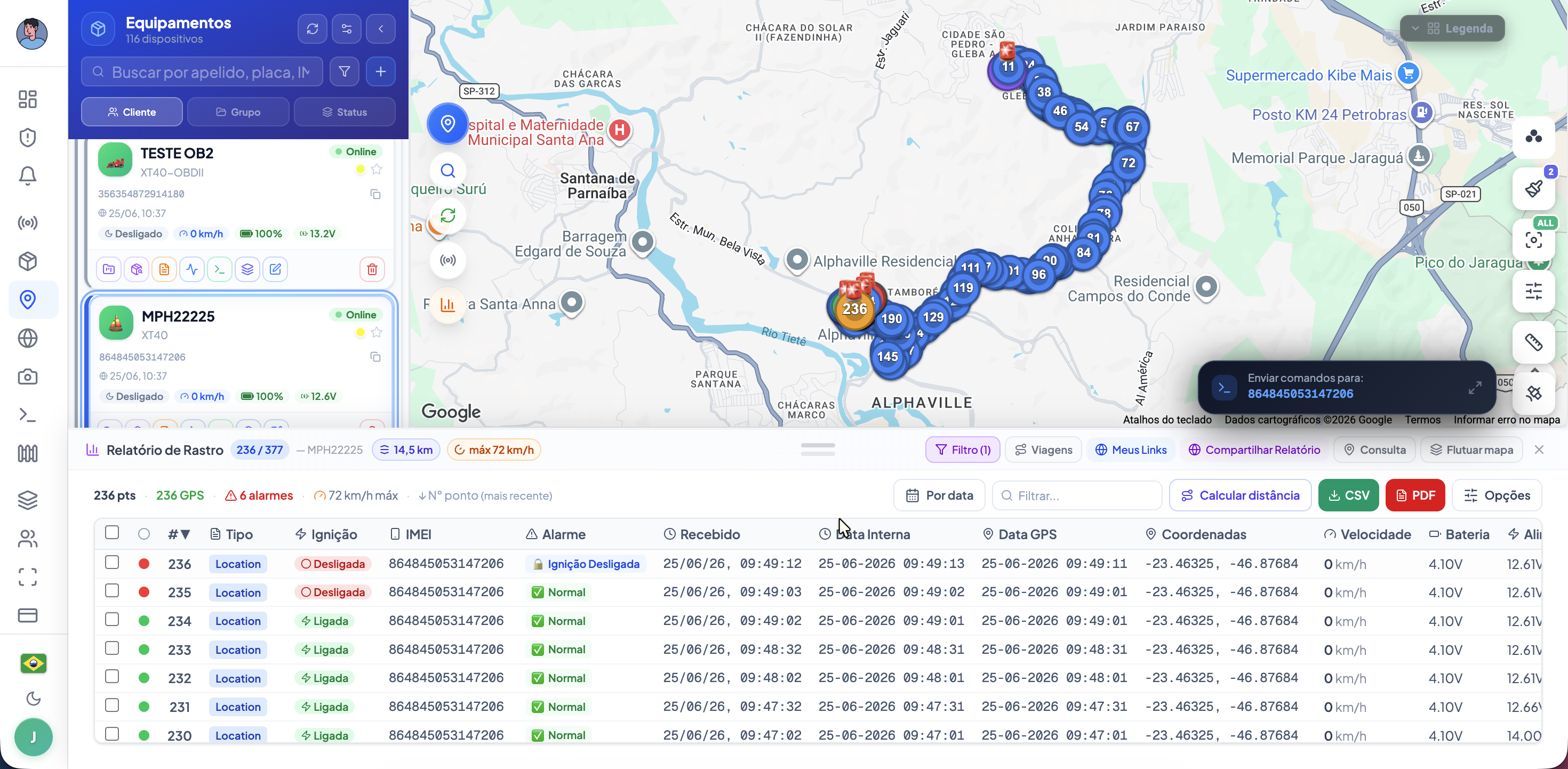Copy IMEI of TESTE OB2 device

375,194
